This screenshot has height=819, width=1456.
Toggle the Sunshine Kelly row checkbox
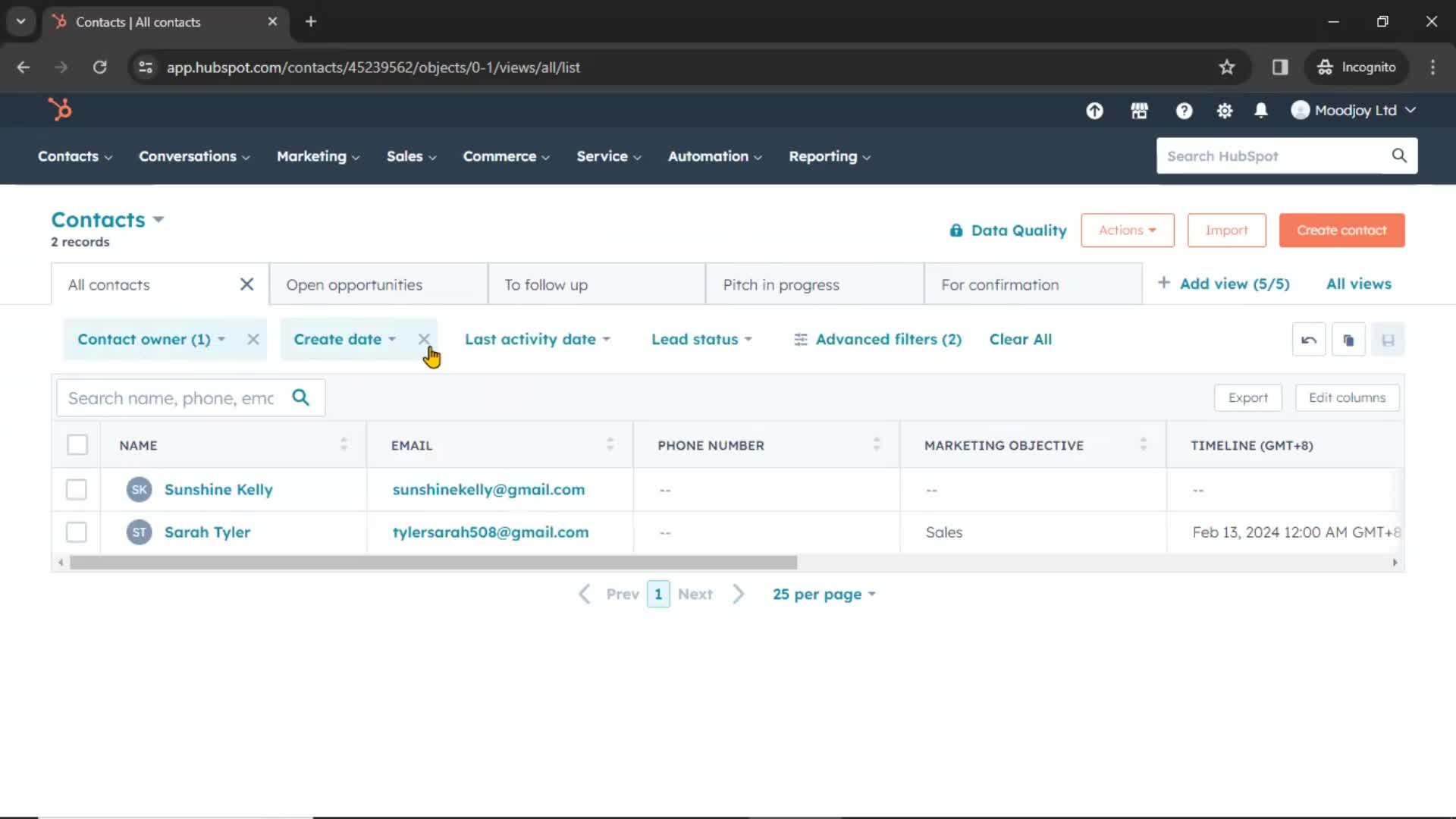77,489
